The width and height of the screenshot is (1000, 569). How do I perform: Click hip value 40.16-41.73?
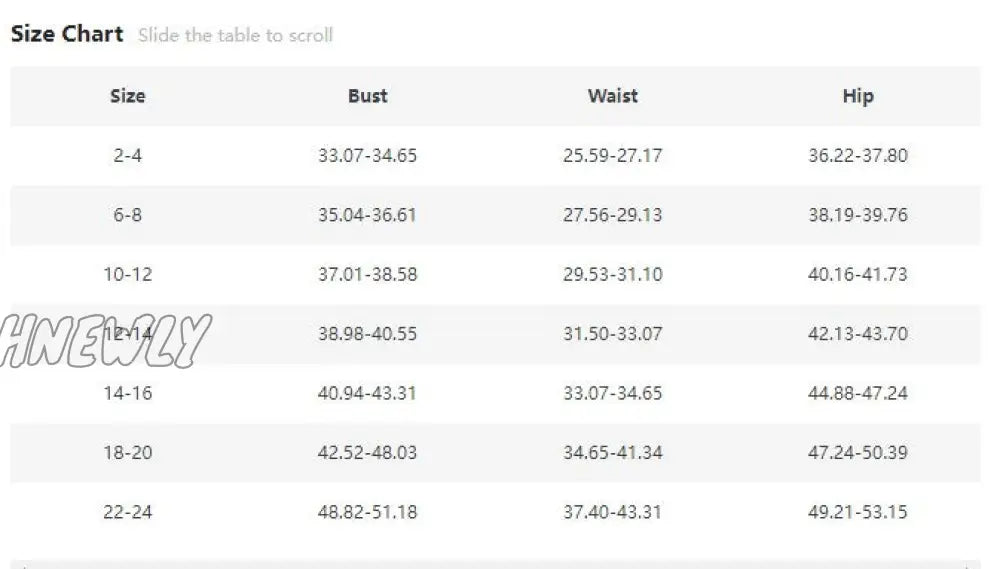coord(858,274)
